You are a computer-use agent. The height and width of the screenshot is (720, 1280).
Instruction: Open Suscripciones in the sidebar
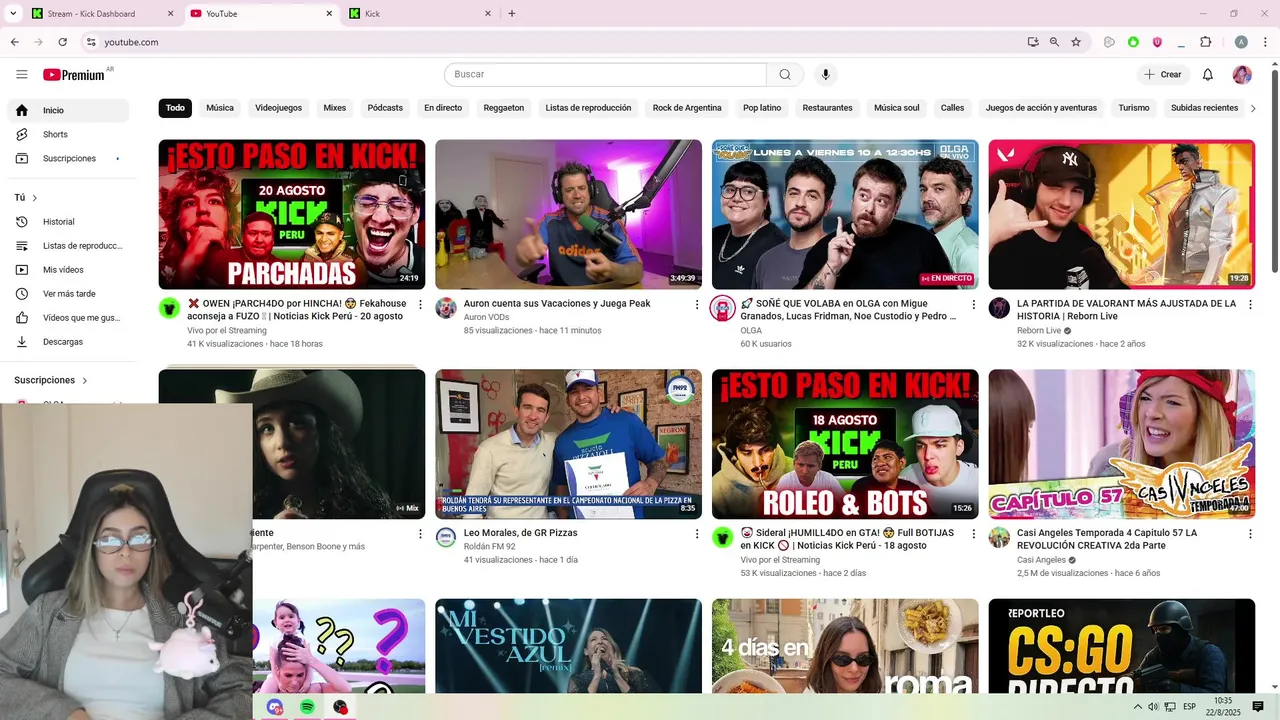click(68, 158)
